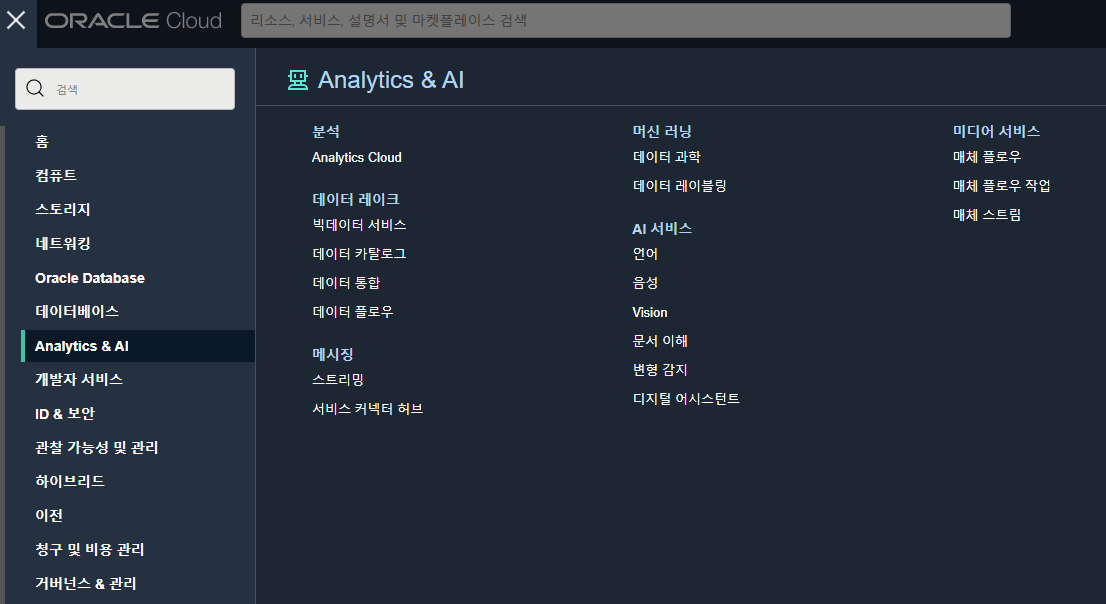Open Vision AI service link
Viewport: 1106px width, 604px height.
click(x=650, y=312)
